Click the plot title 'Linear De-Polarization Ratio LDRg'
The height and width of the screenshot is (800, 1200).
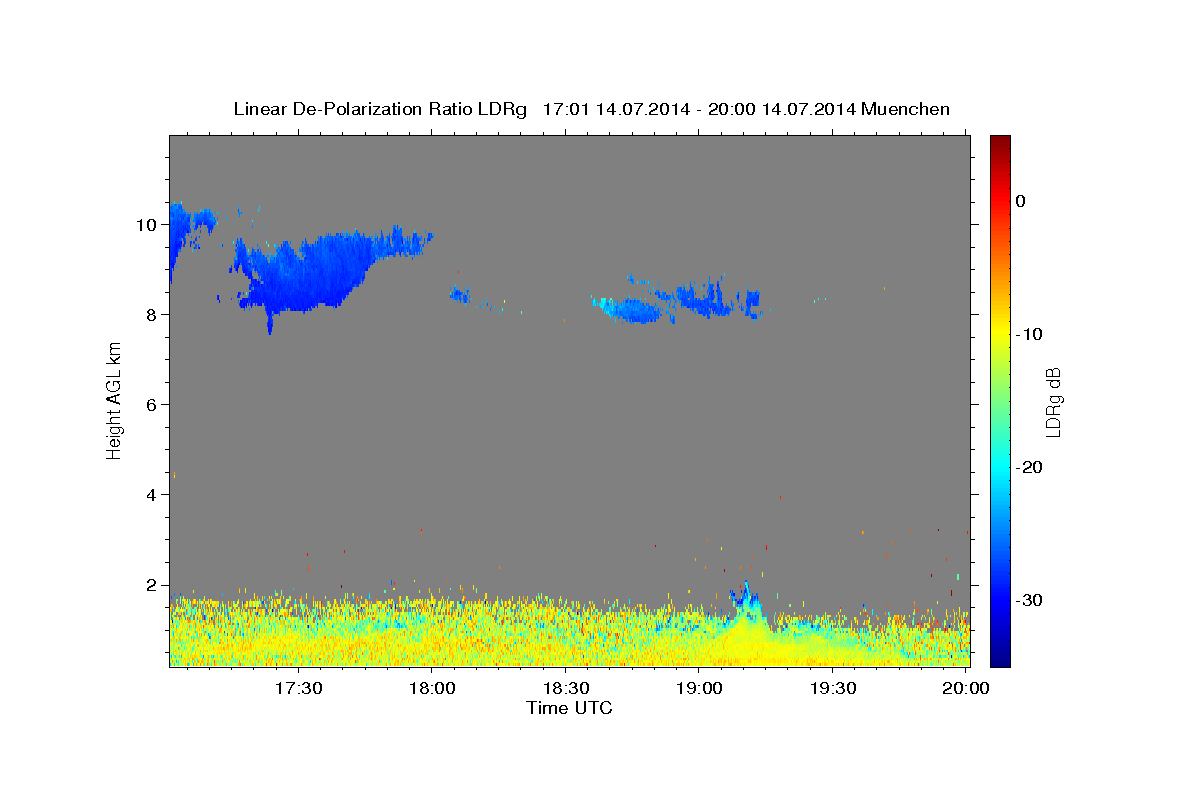379,109
